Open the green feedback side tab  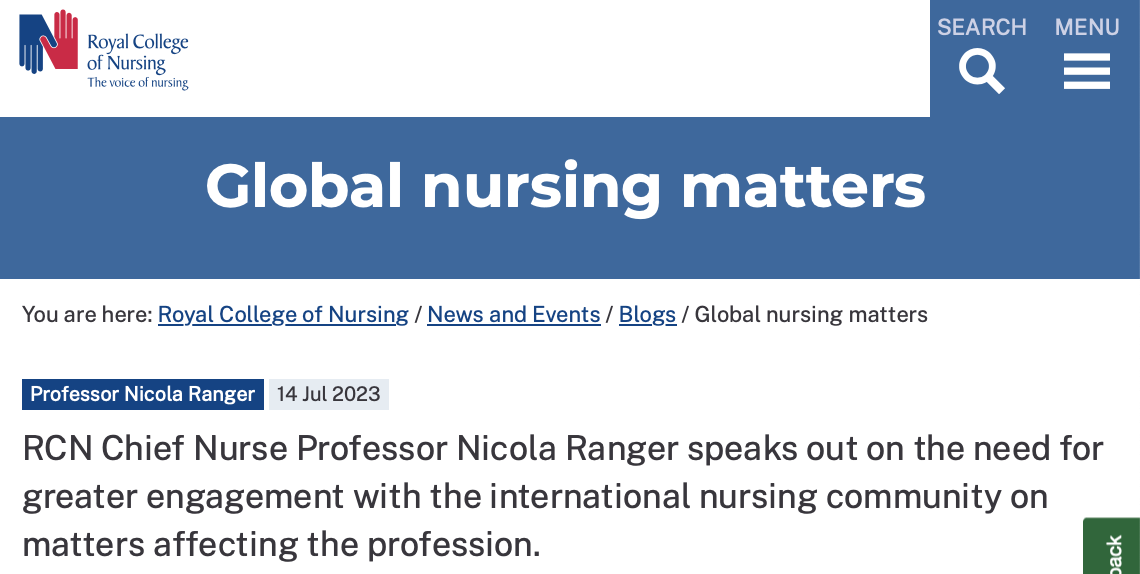(x=1113, y=550)
